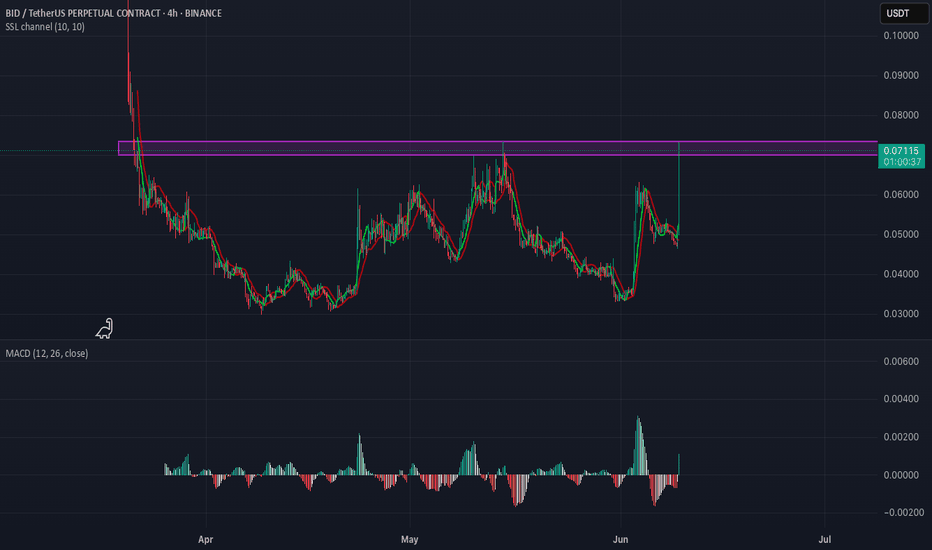Click the 0.08000 price axis label
Image resolution: width=932 pixels, height=550 pixels.
pyautogui.click(x=901, y=115)
